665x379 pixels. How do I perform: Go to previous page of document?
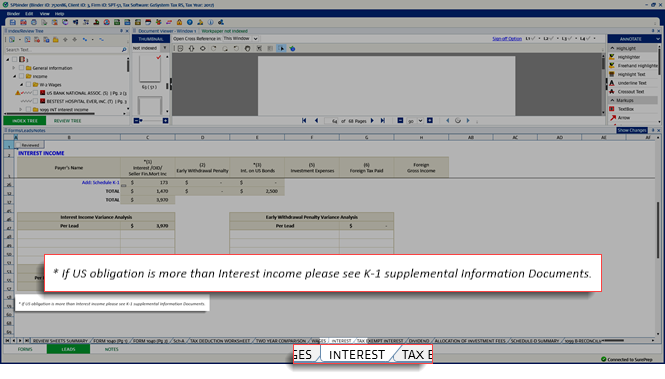coord(316,120)
